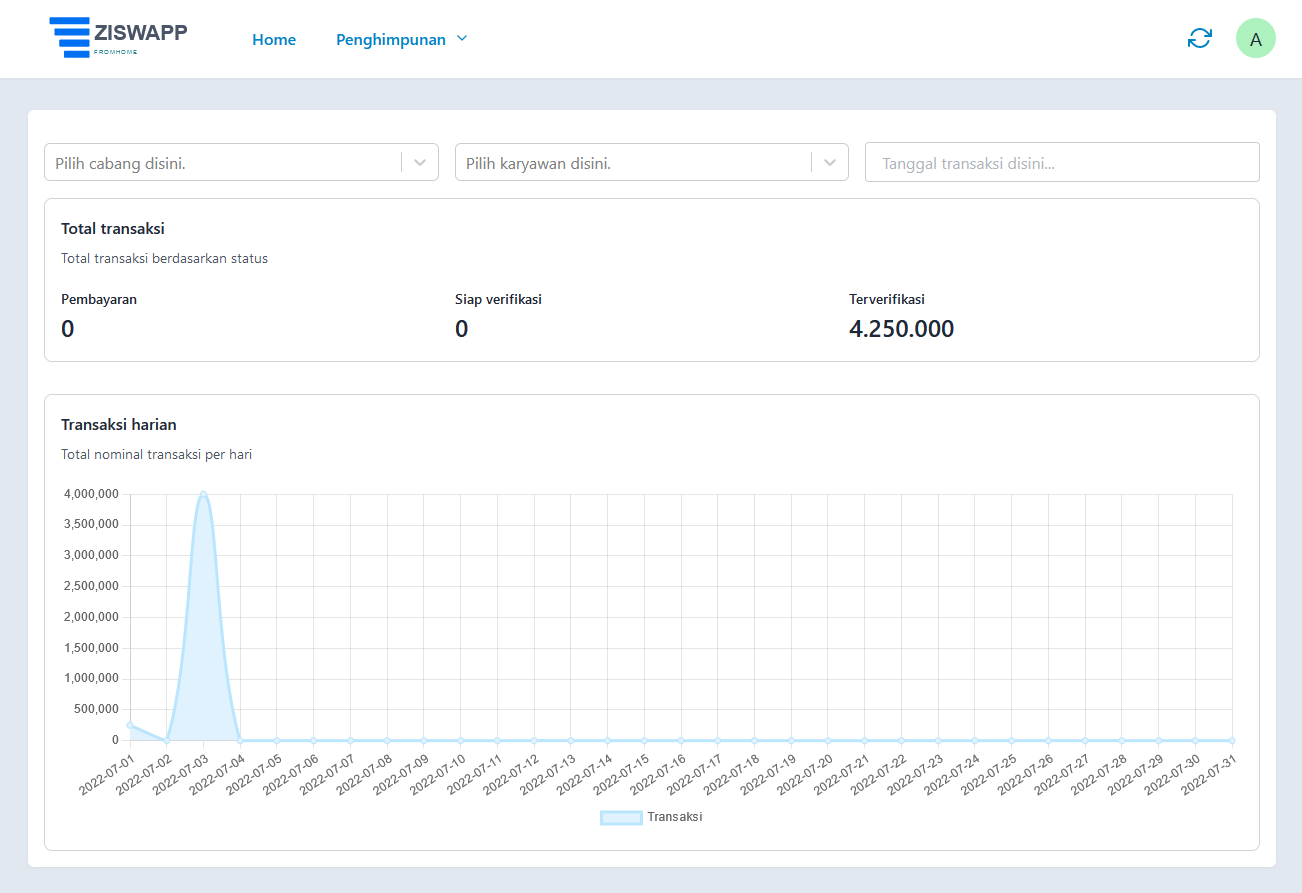
Task: Click the ZISWAPP logo
Action: click(x=118, y=37)
